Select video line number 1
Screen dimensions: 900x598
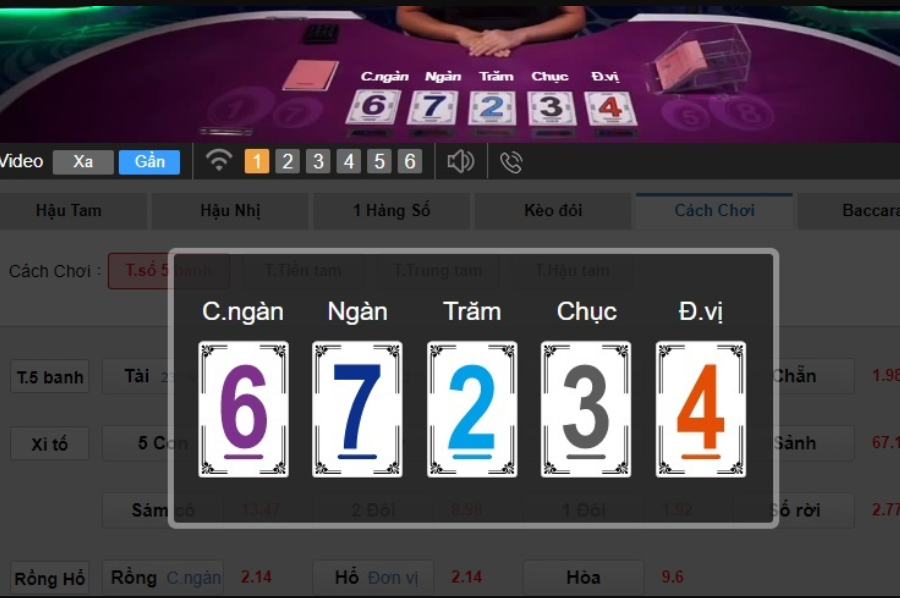(257, 161)
